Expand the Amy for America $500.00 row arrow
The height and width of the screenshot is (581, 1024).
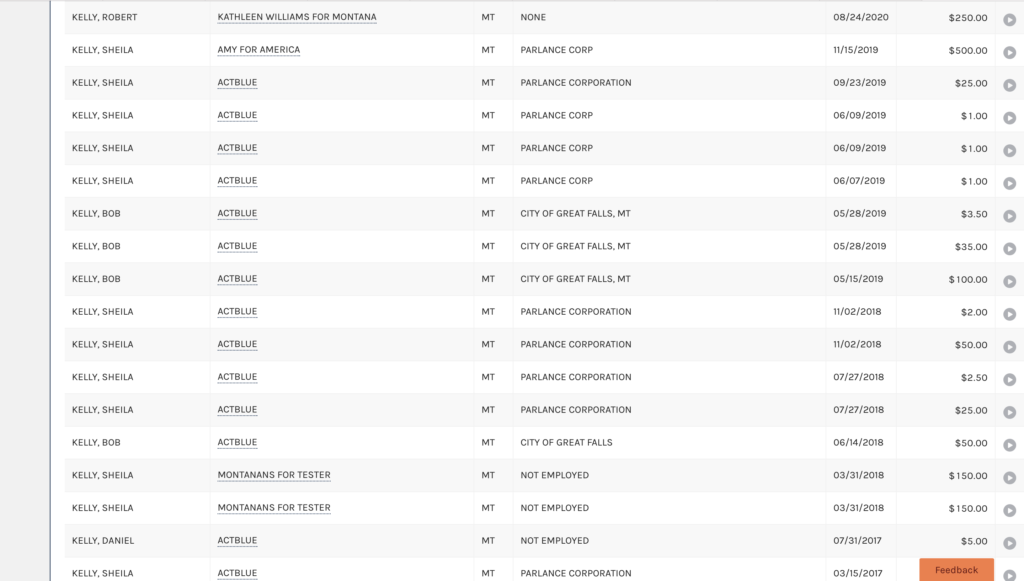point(1009,52)
